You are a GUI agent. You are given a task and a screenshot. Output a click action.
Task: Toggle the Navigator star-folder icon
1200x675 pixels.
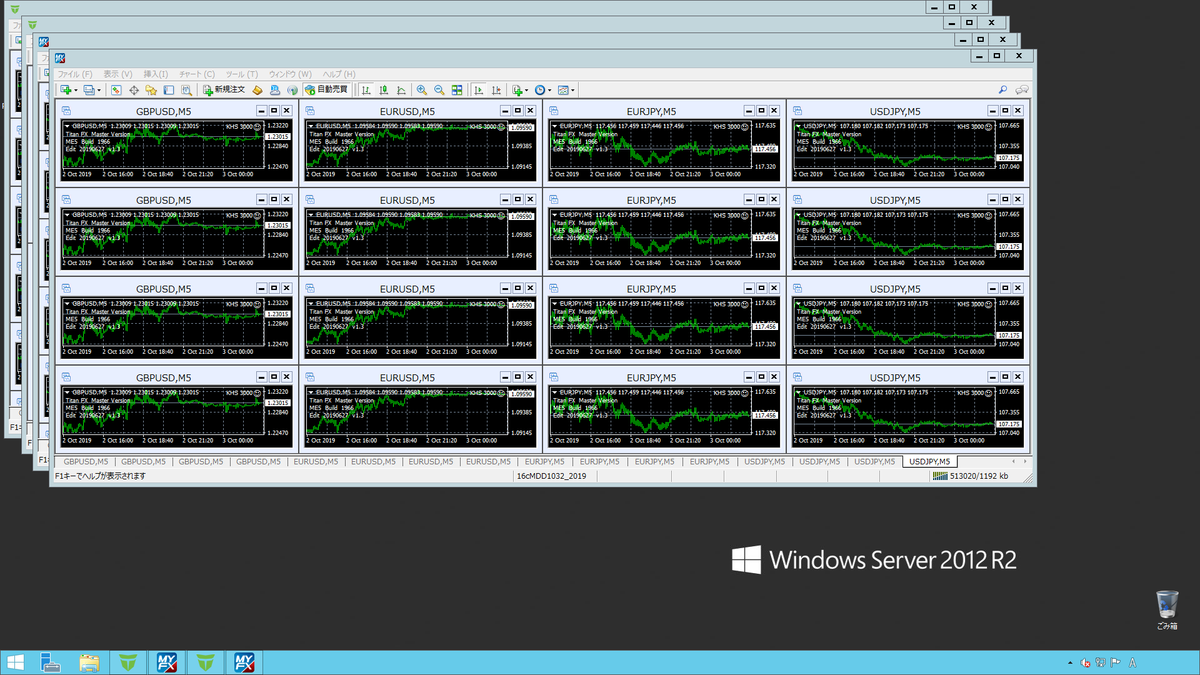click(x=150, y=90)
